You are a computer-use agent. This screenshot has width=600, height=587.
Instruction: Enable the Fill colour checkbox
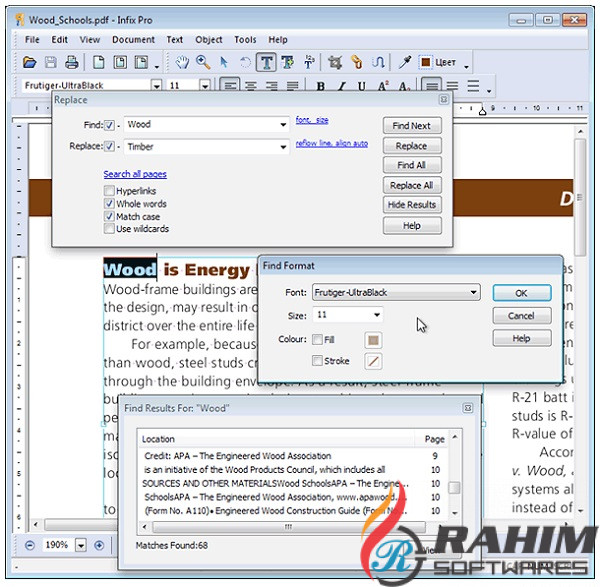pyautogui.click(x=317, y=339)
